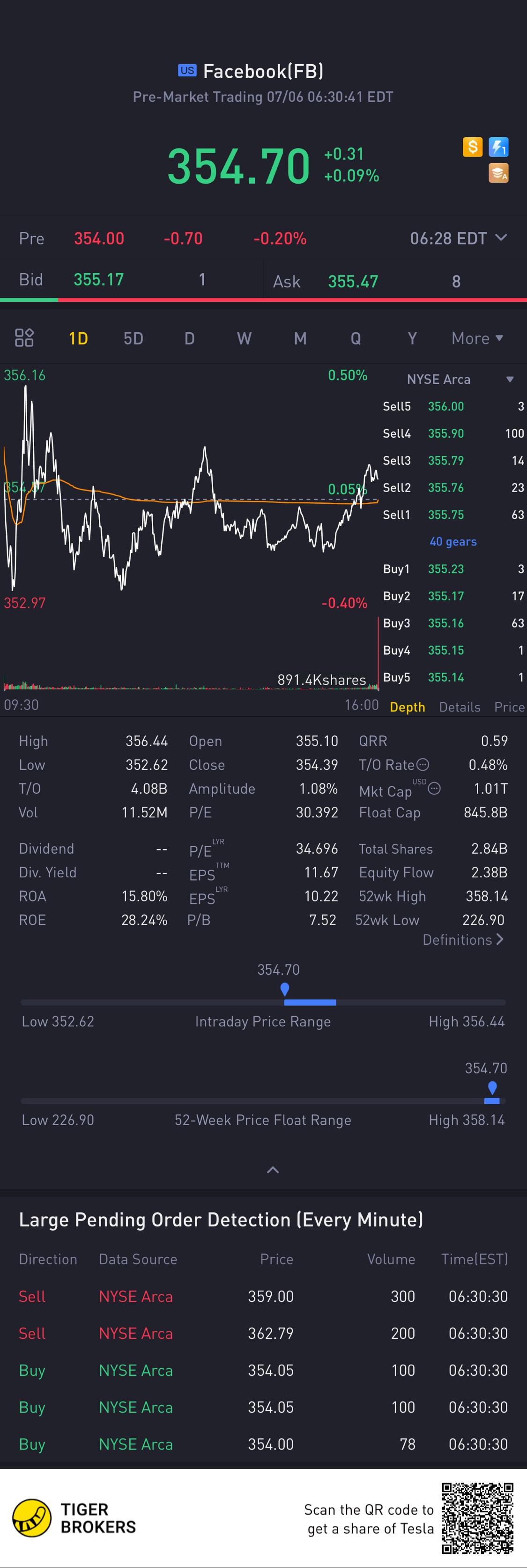Image resolution: width=527 pixels, height=1568 pixels.
Task: Tap the tan stacked layers icon
Action: click(498, 173)
